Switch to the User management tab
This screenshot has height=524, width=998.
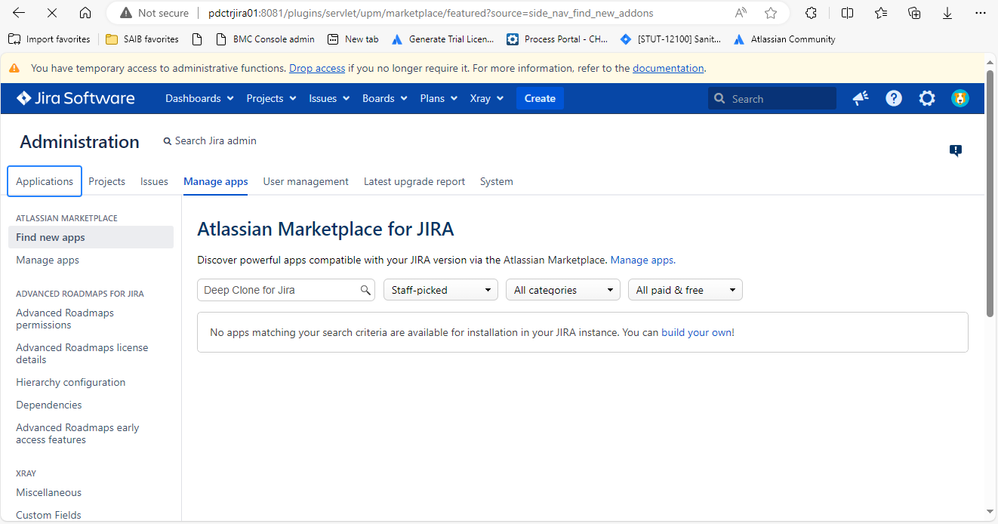pyautogui.click(x=305, y=181)
